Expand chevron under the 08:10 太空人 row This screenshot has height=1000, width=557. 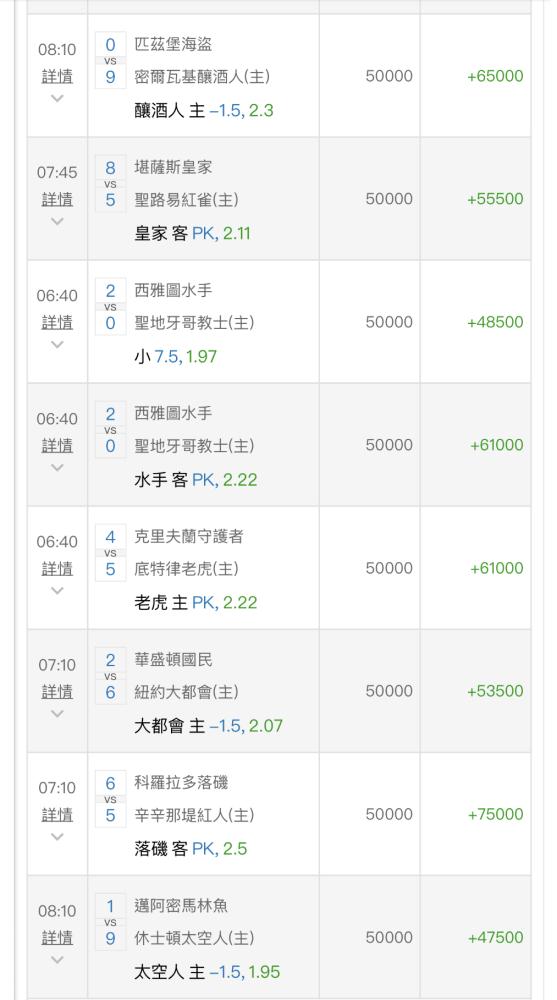pos(57,960)
